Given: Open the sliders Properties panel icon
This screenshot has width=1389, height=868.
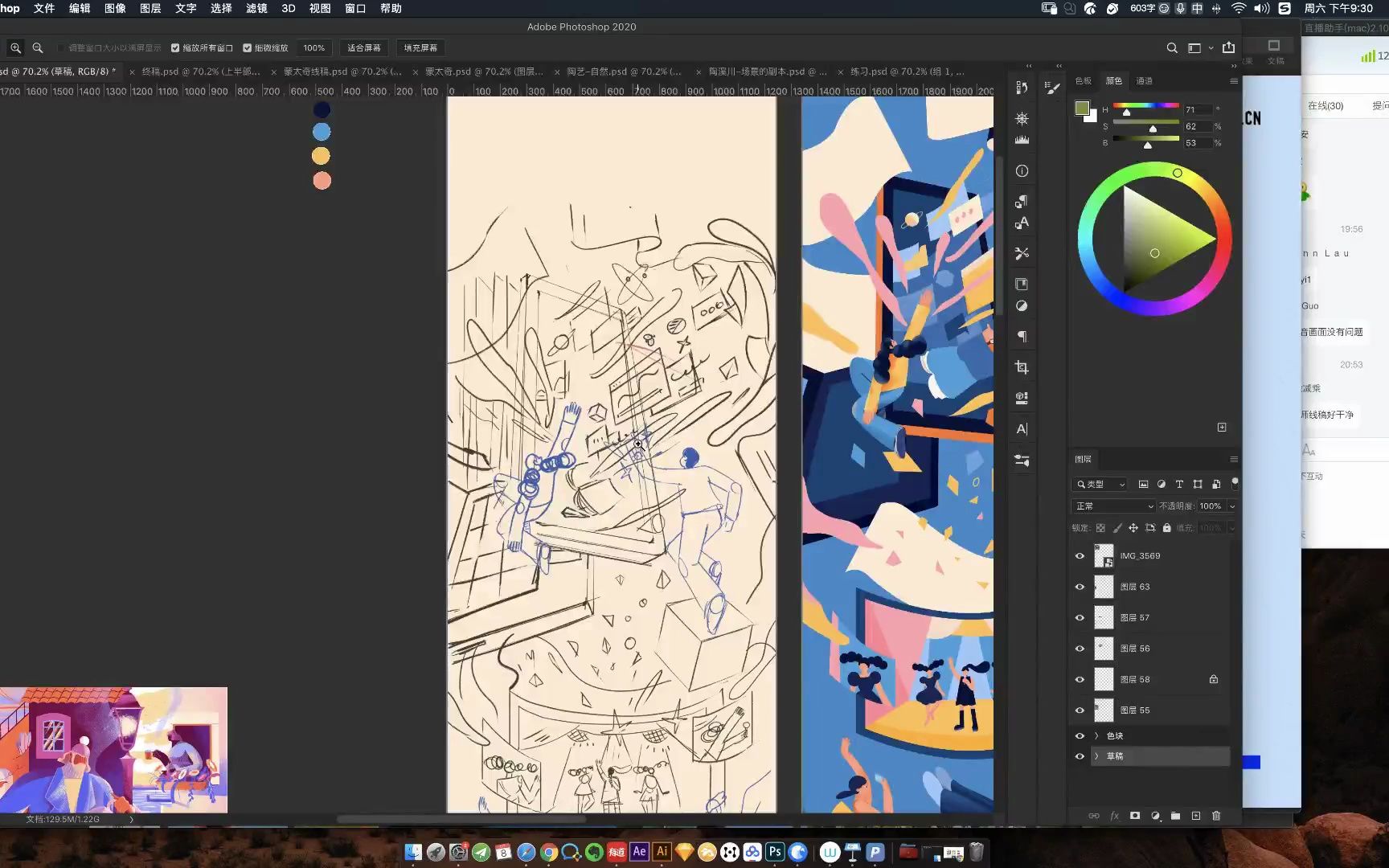Looking at the screenshot, I should click(x=1022, y=461).
